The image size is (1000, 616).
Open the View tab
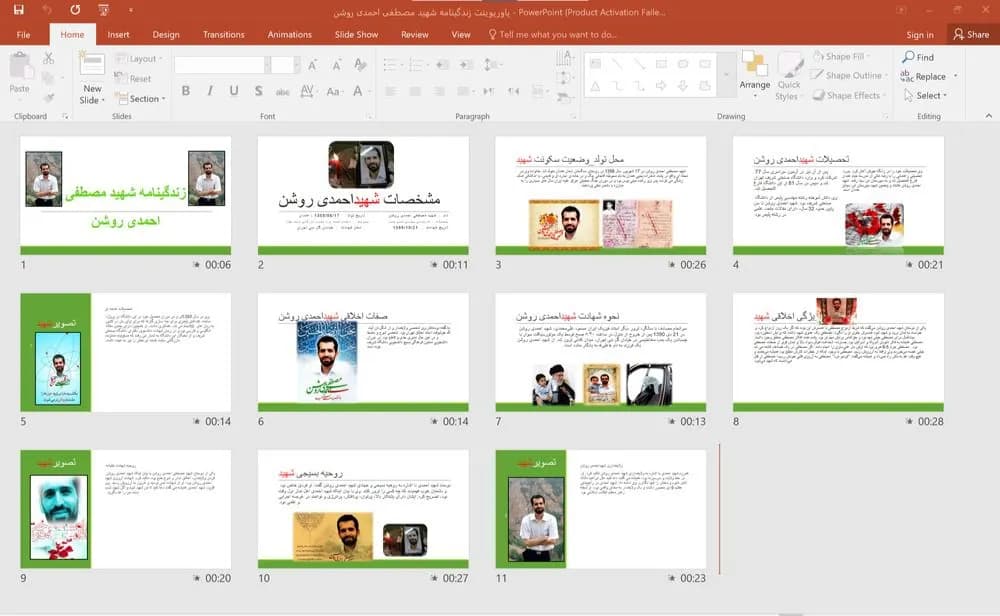(460, 34)
